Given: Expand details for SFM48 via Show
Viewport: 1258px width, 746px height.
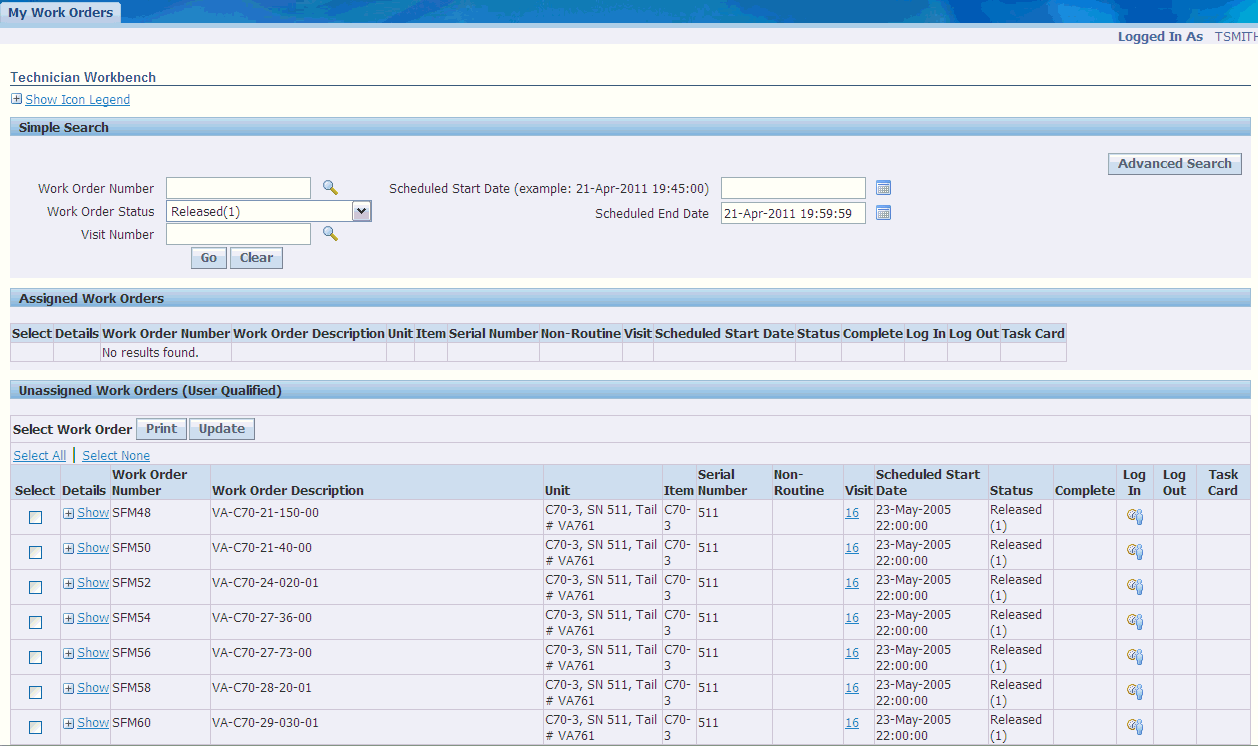Looking at the screenshot, I should pyautogui.click(x=86, y=513).
